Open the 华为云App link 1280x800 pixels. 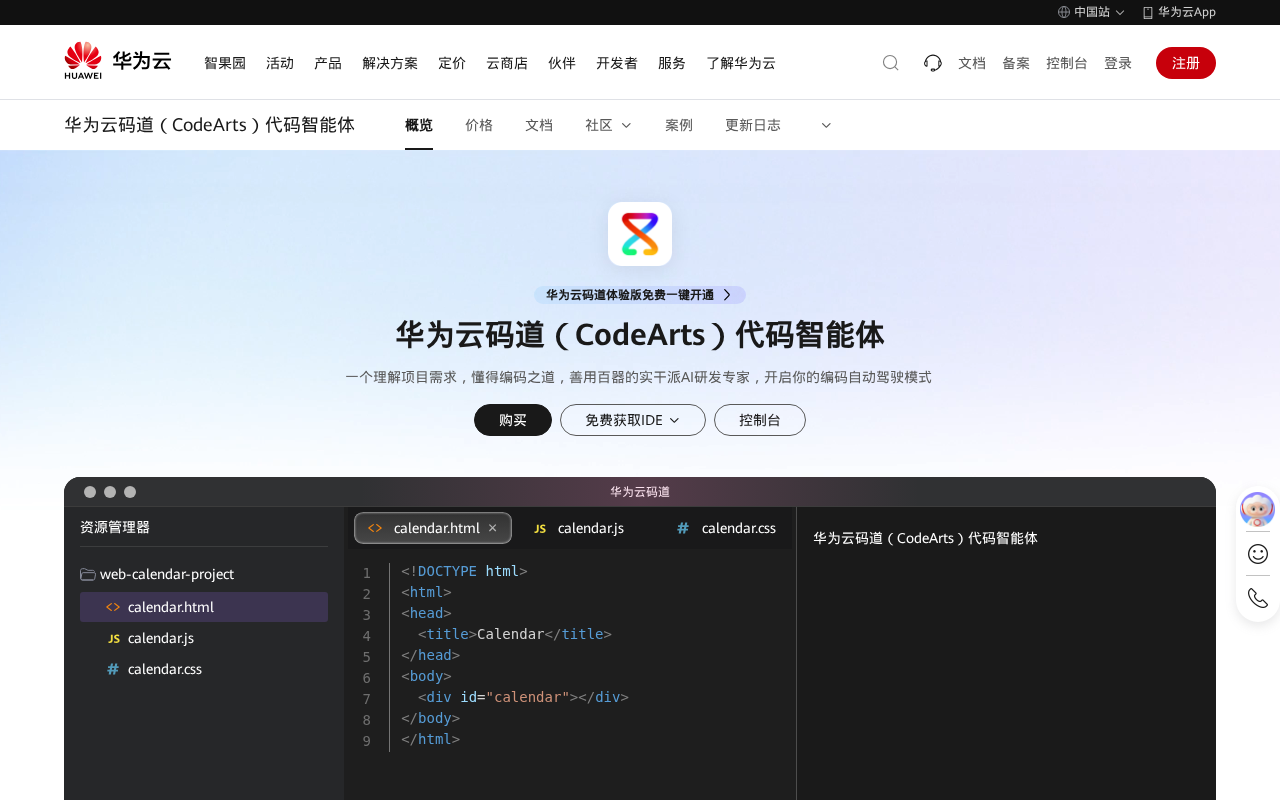tap(1179, 12)
